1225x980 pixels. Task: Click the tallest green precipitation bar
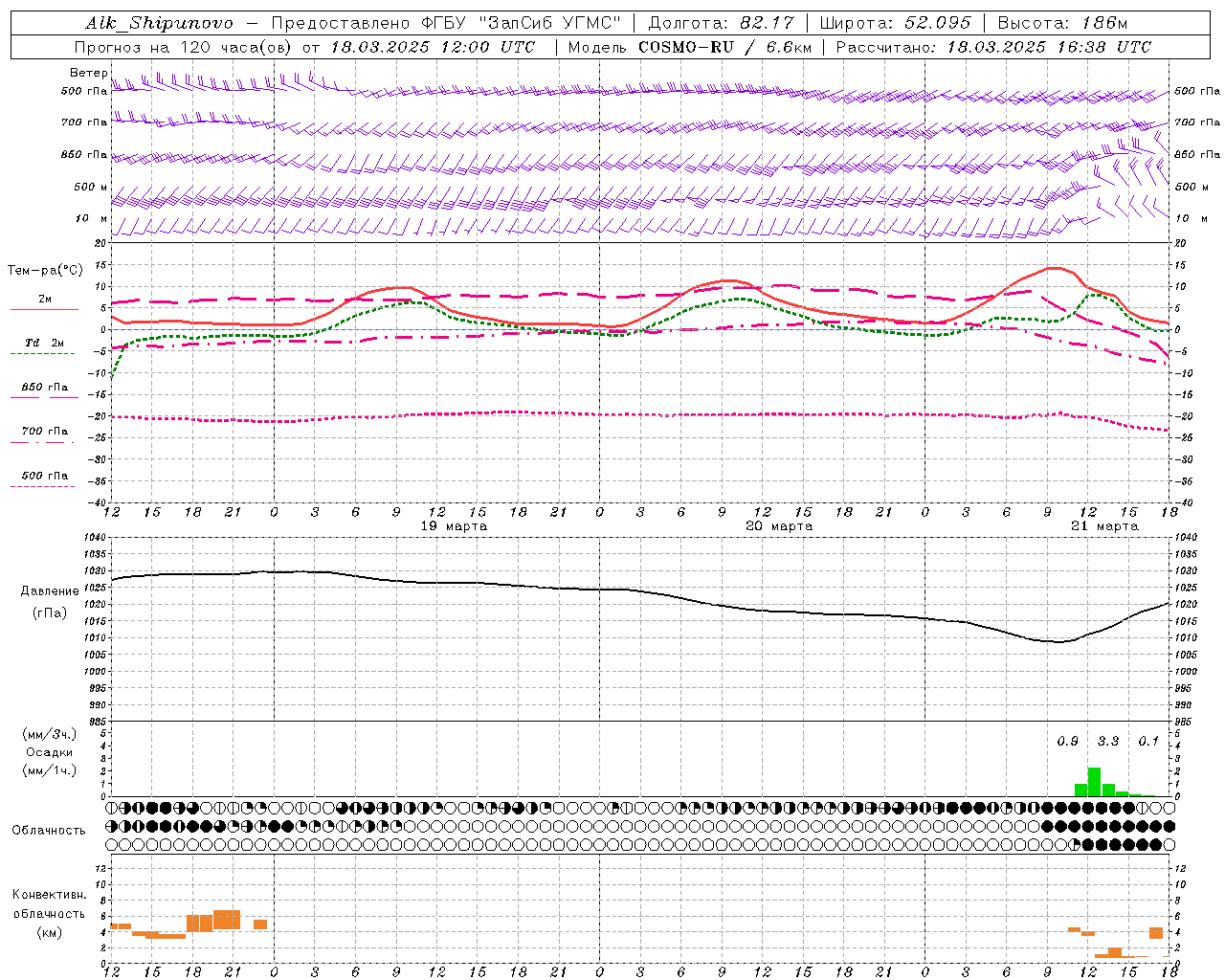[x=1094, y=782]
